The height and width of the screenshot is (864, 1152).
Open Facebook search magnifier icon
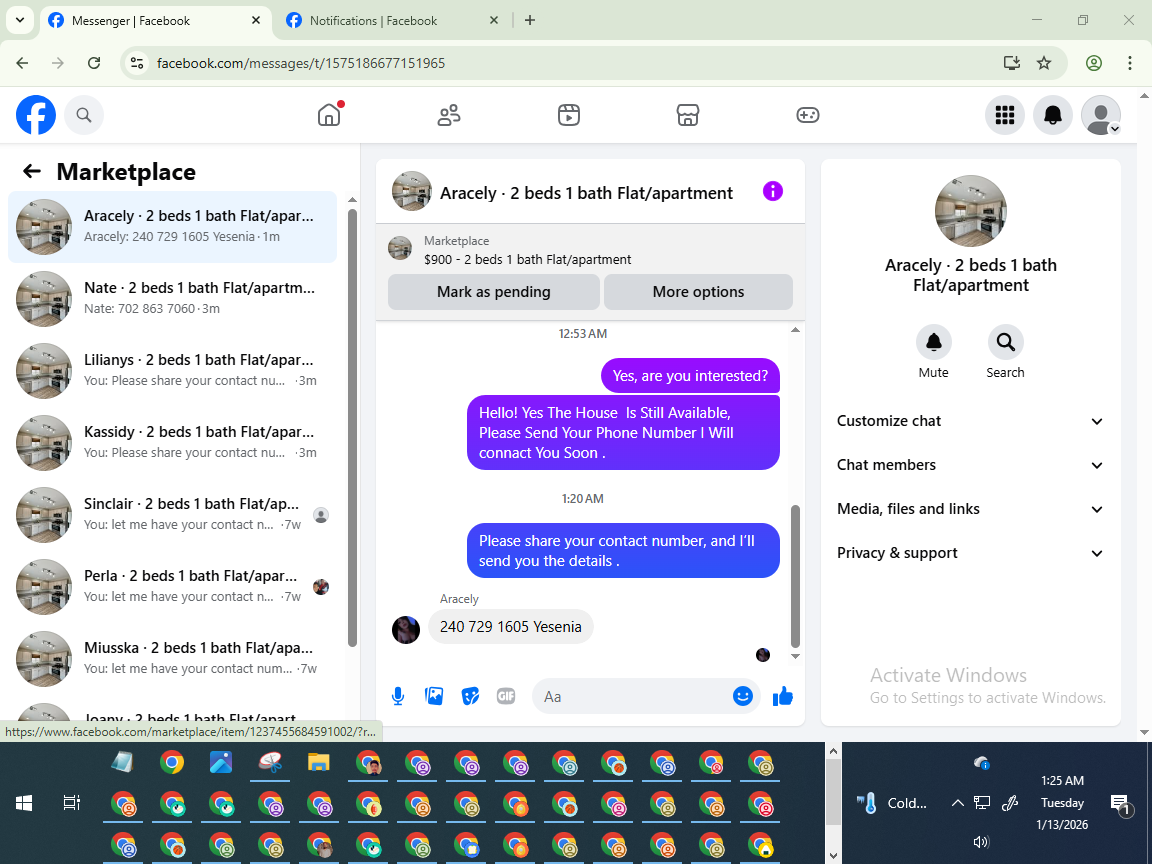click(x=84, y=115)
